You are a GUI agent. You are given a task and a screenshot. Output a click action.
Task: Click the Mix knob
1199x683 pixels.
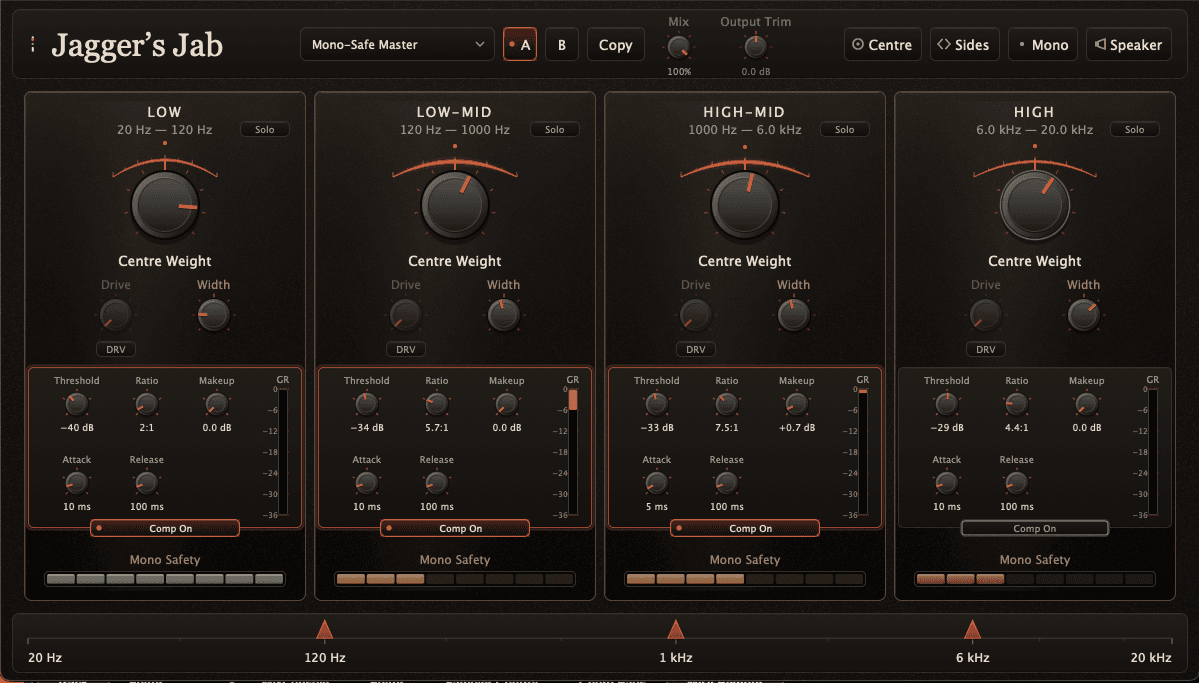coord(678,47)
